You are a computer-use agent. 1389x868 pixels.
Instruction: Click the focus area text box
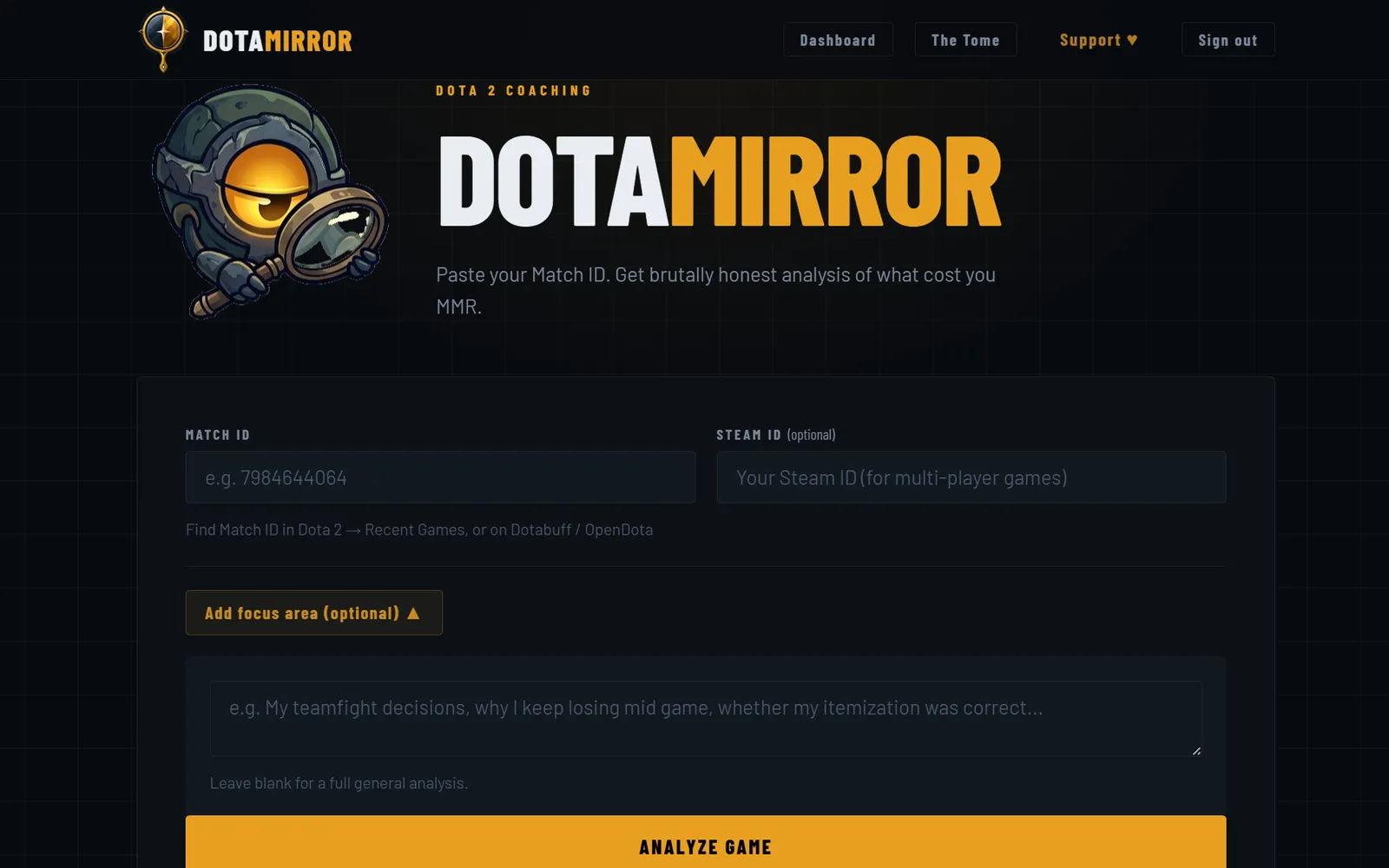[x=706, y=719]
